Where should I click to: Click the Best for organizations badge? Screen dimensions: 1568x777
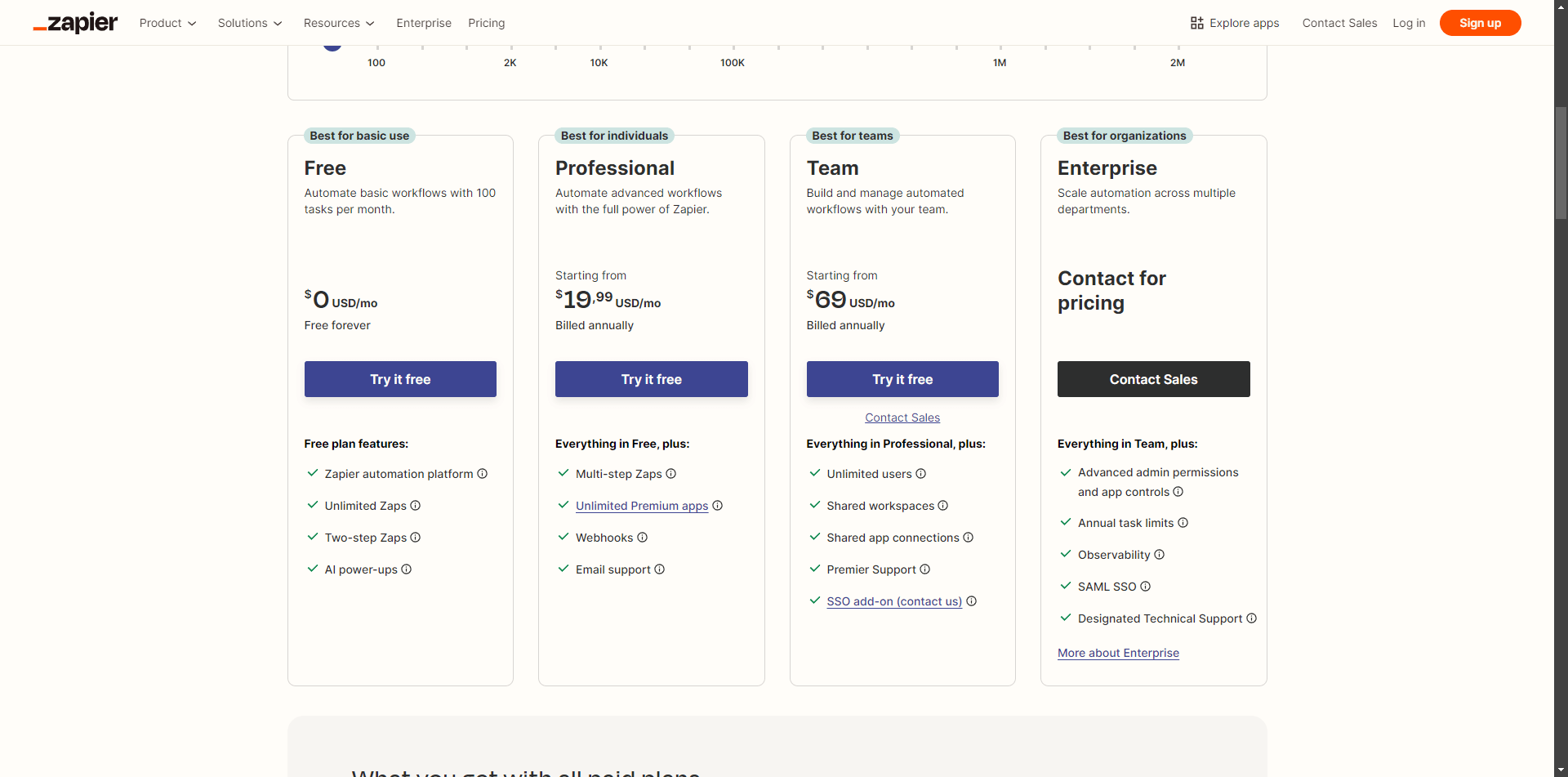click(x=1125, y=136)
